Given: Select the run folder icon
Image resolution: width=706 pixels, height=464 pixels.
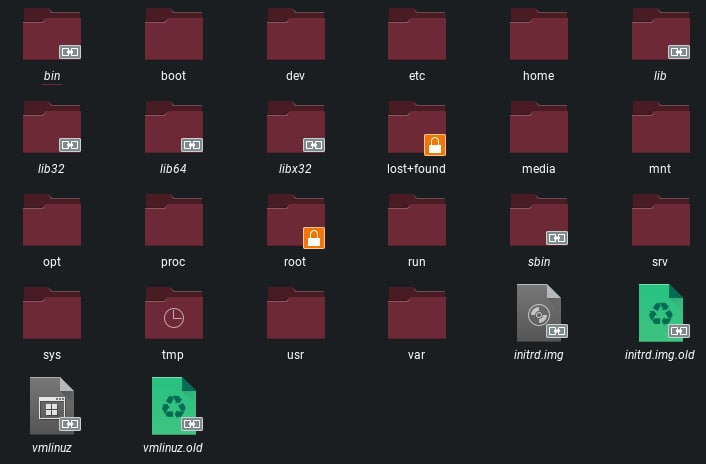Looking at the screenshot, I should tap(417, 220).
